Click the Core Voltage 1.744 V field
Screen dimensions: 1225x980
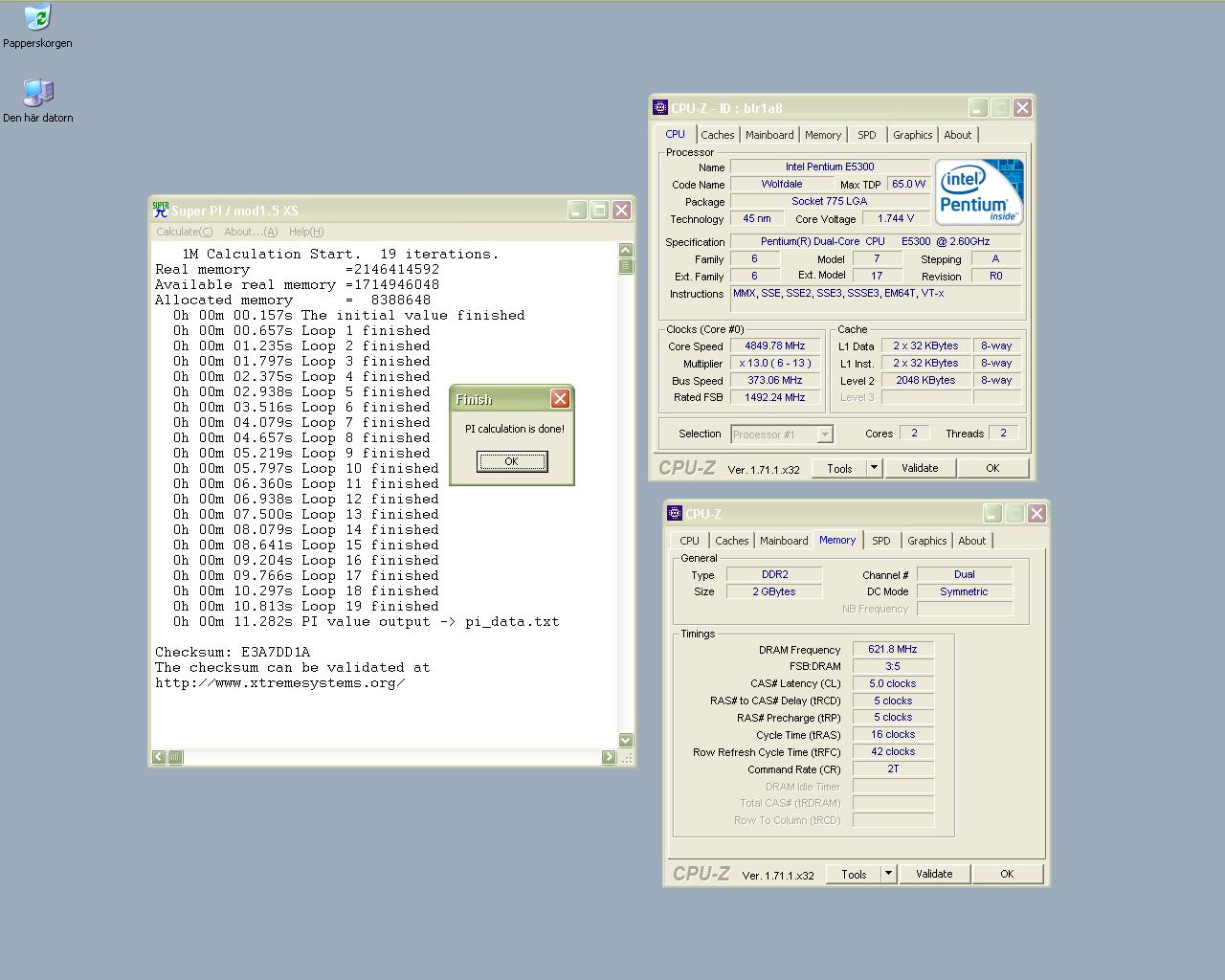click(x=896, y=218)
